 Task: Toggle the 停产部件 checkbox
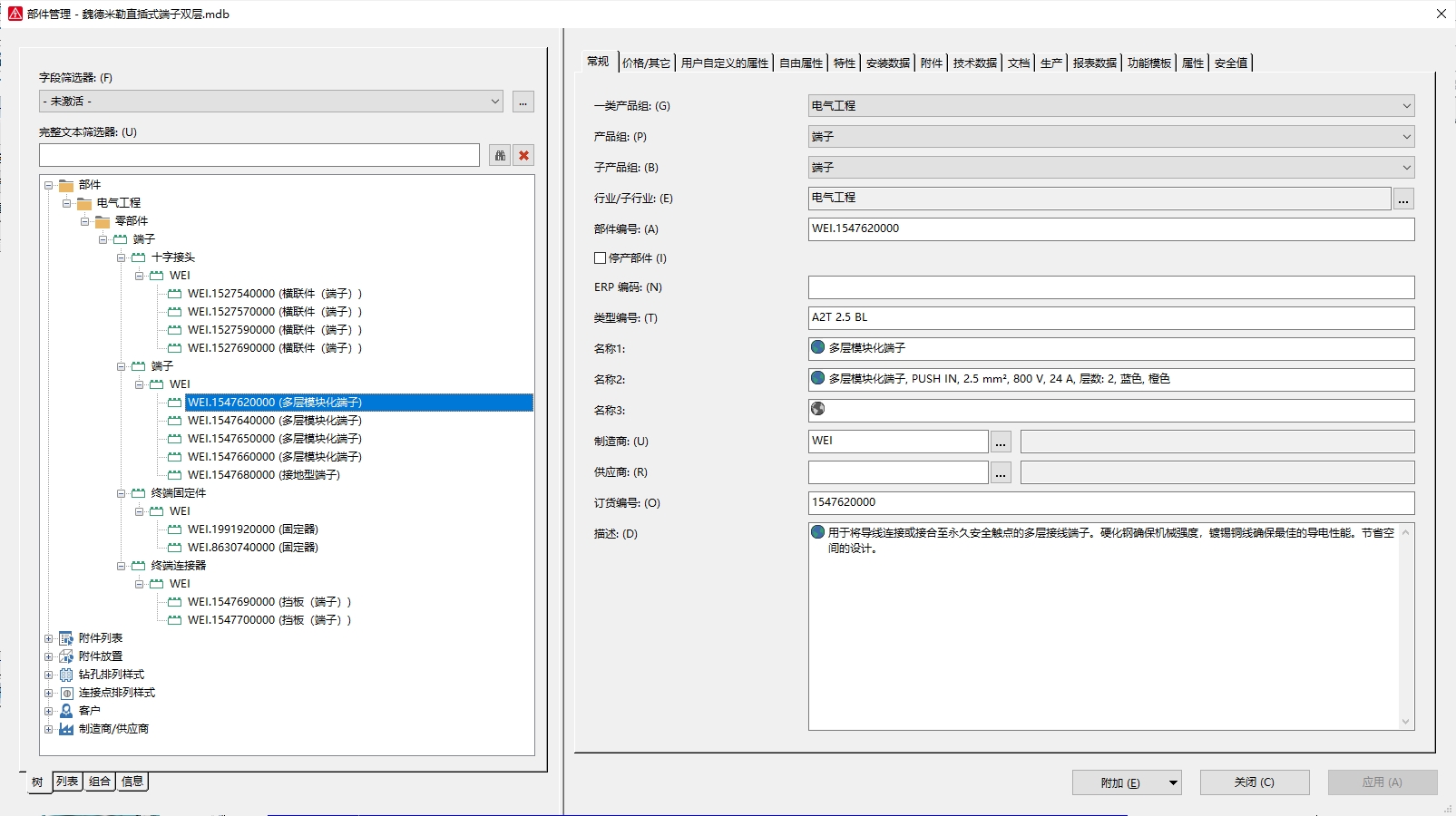pos(600,258)
